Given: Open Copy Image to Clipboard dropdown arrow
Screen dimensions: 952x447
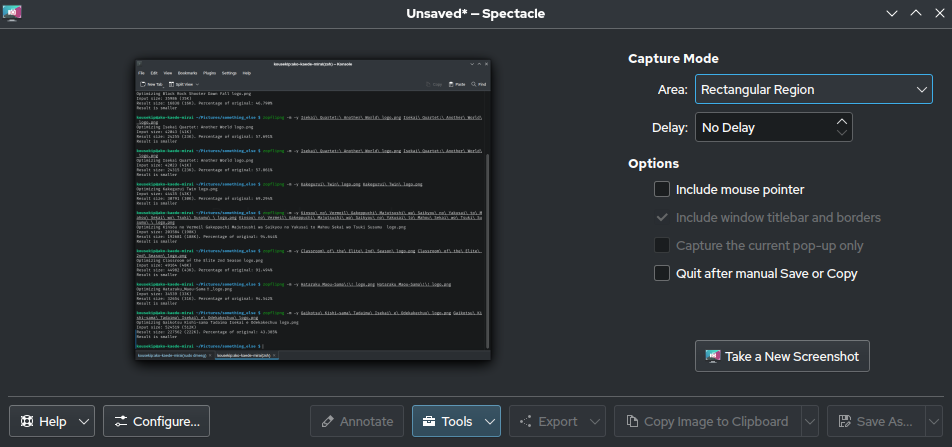Looking at the screenshot, I should click(x=810, y=422).
